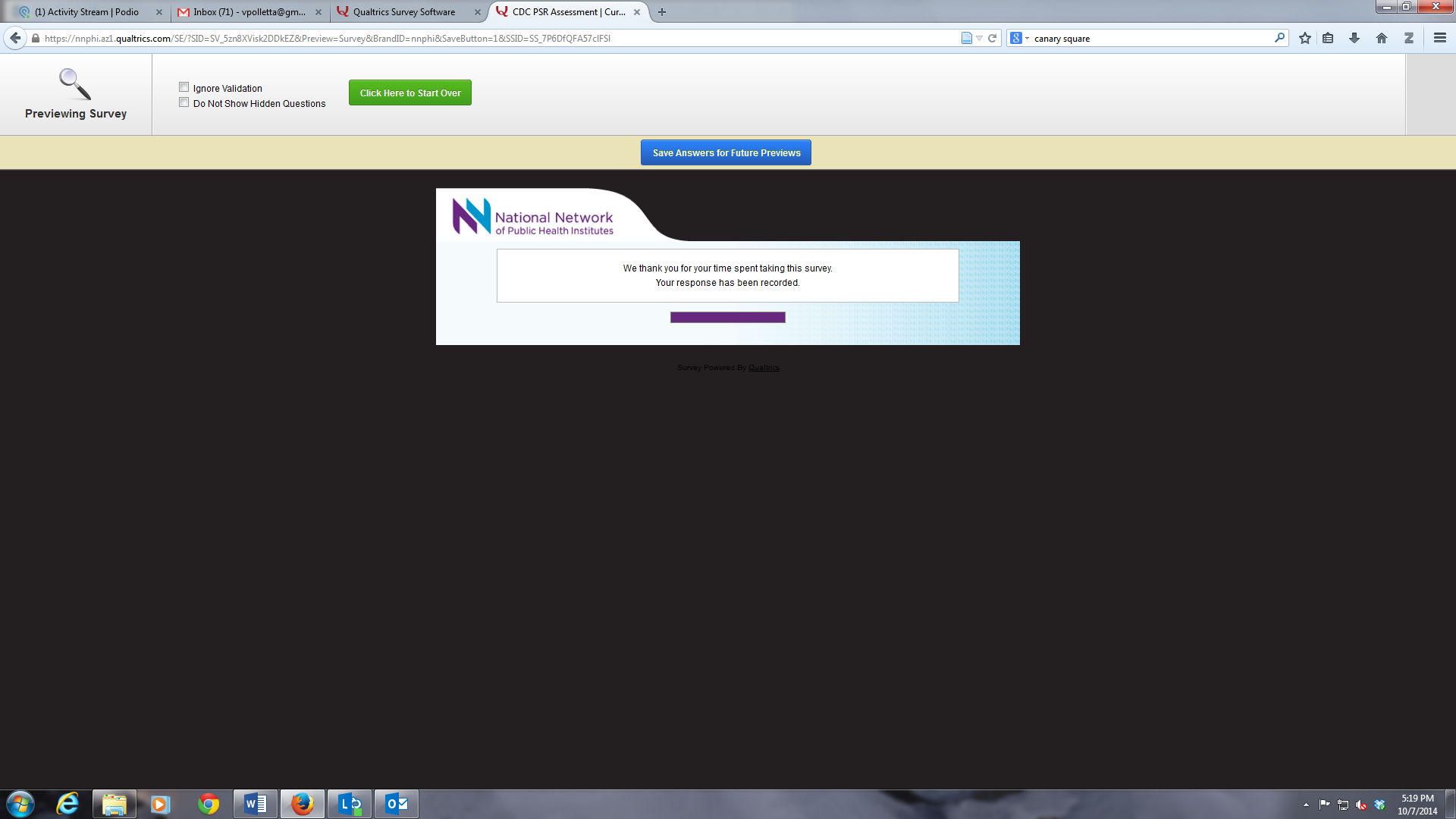Show hidden system tray icons
The height and width of the screenshot is (819, 1456).
point(1306,805)
